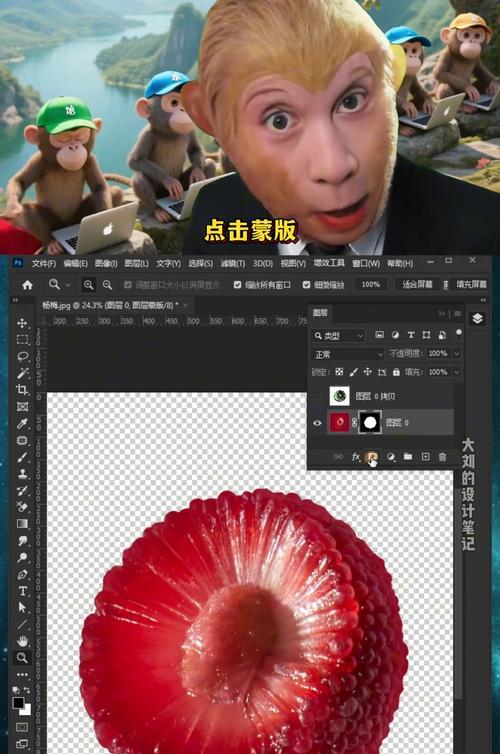Choose zoom-out mode in options bar
500x754 pixels.
[x=107, y=285]
